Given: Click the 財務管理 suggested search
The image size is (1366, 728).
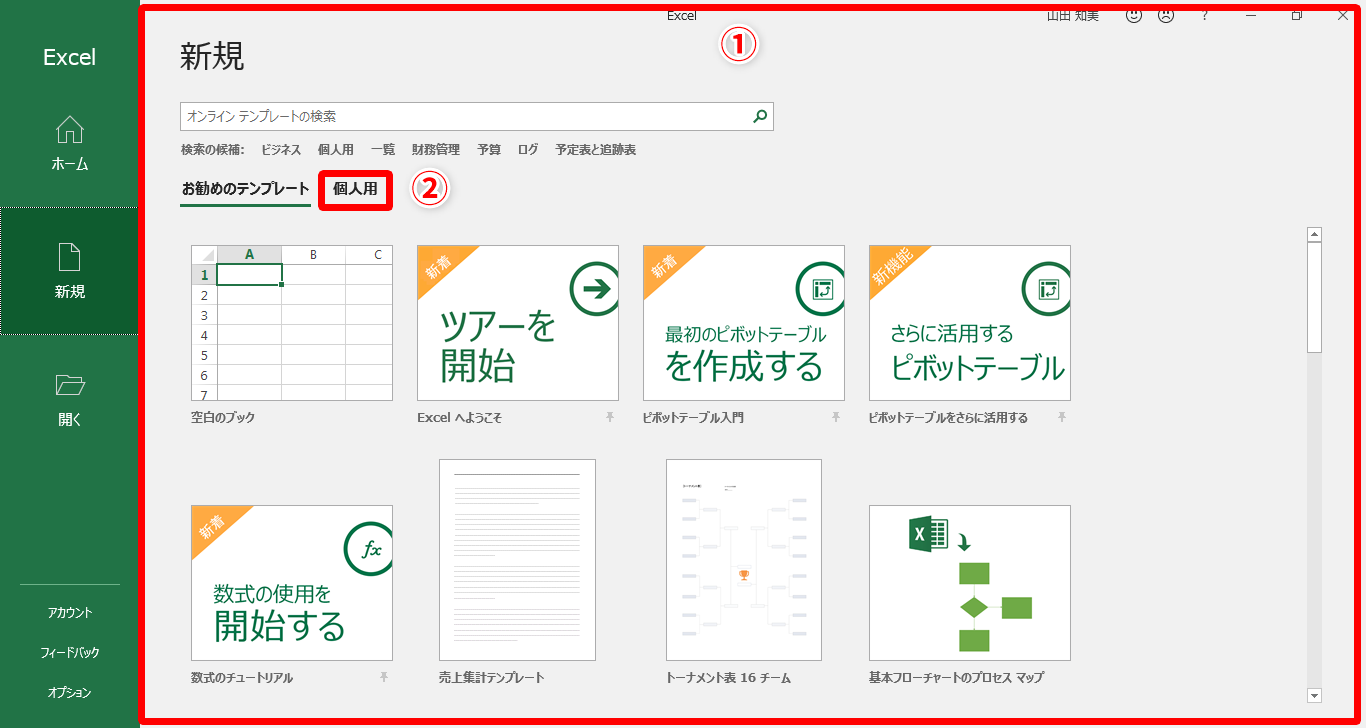Looking at the screenshot, I should point(436,150).
